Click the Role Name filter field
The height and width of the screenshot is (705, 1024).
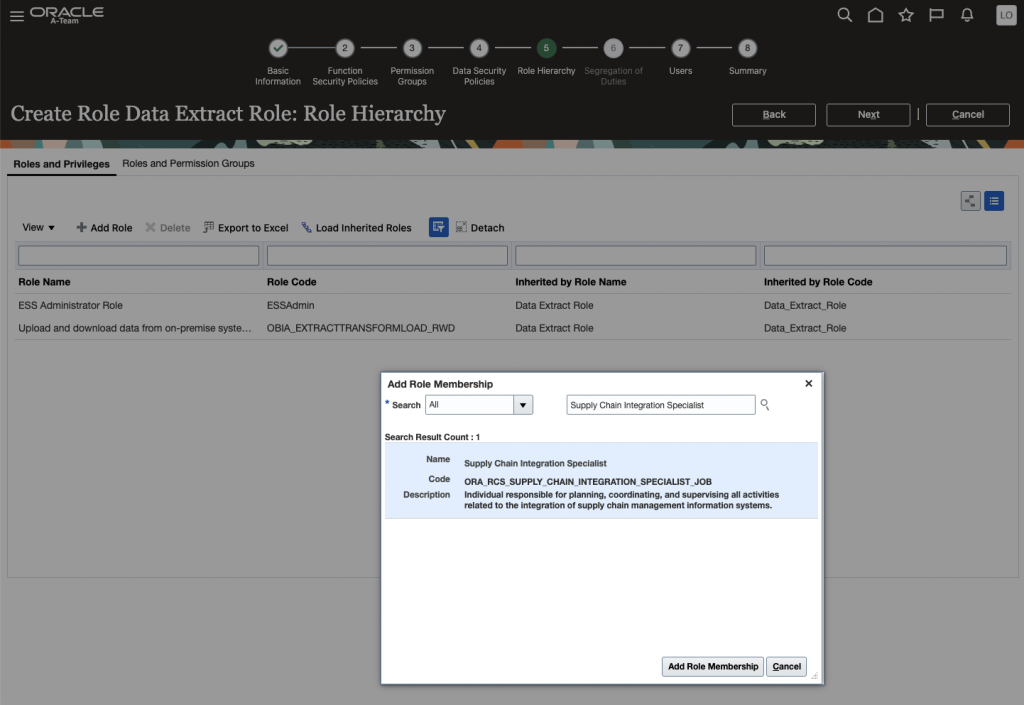[138, 255]
